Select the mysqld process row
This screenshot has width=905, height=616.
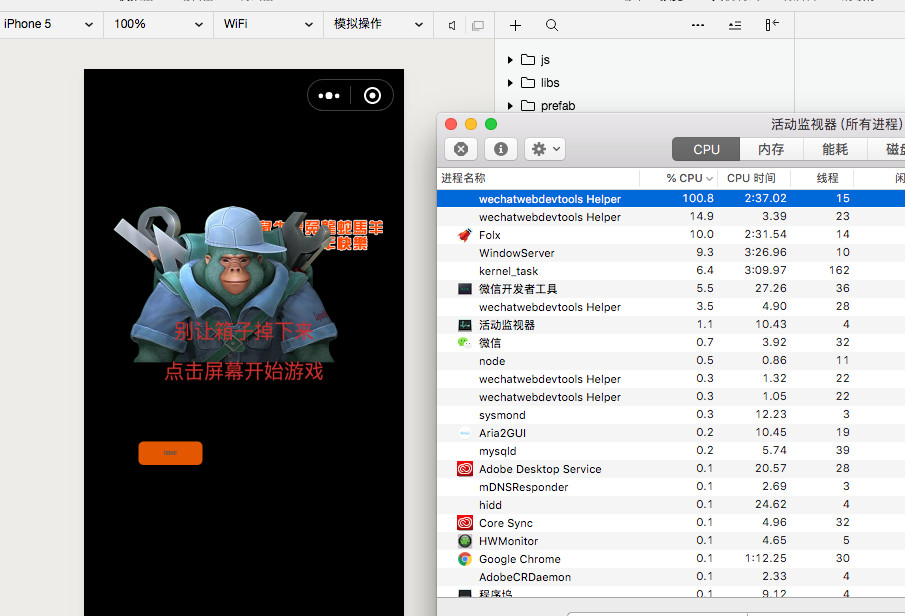(x=671, y=451)
